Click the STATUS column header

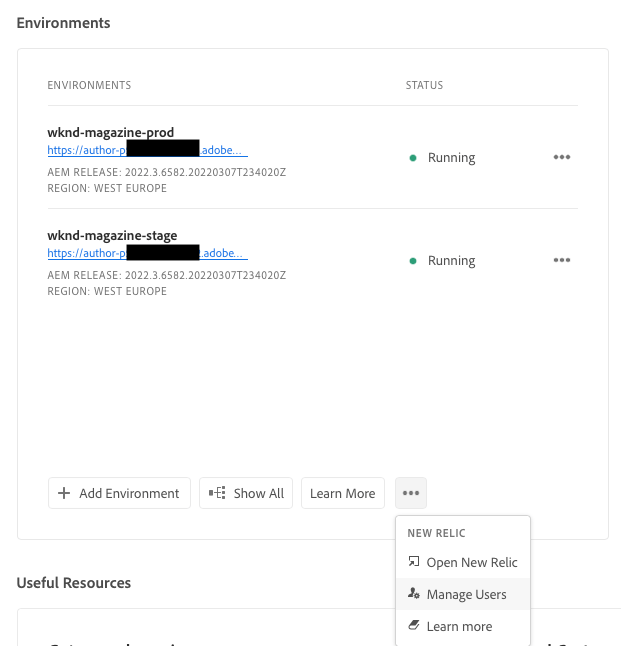tap(424, 85)
